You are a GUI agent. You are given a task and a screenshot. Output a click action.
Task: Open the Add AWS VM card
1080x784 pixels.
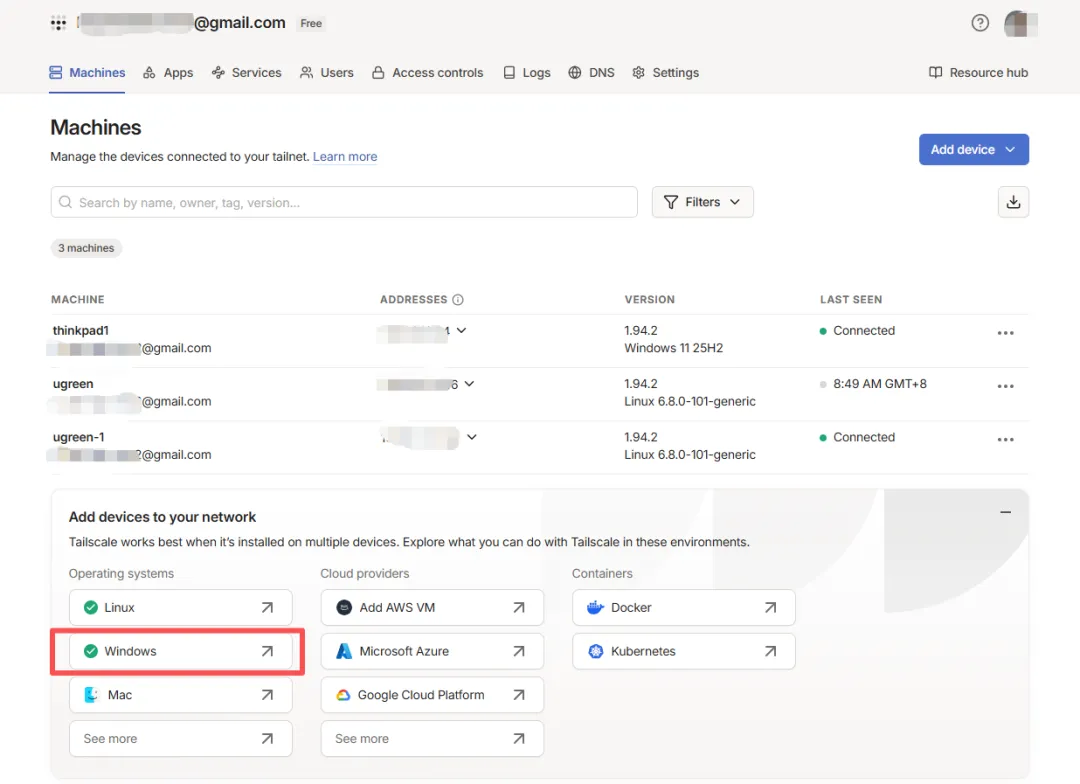point(432,608)
